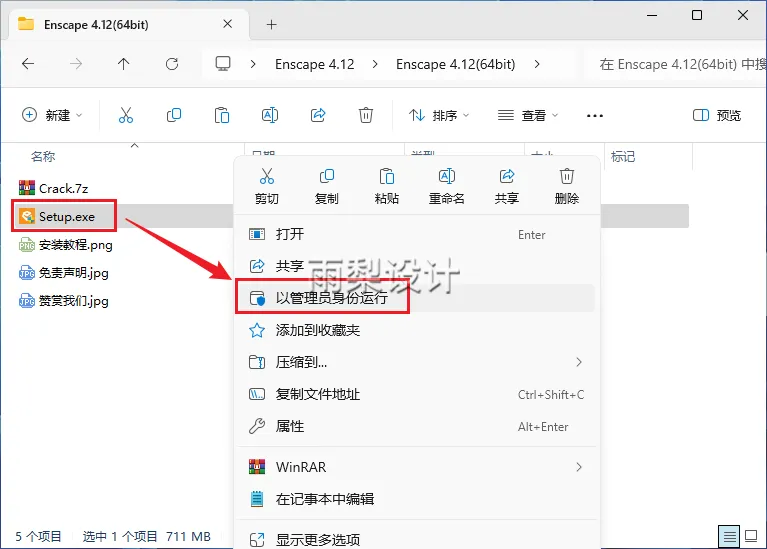Select the Crack.7z file
Viewport: 767px width, 549px height.
tap(53, 188)
